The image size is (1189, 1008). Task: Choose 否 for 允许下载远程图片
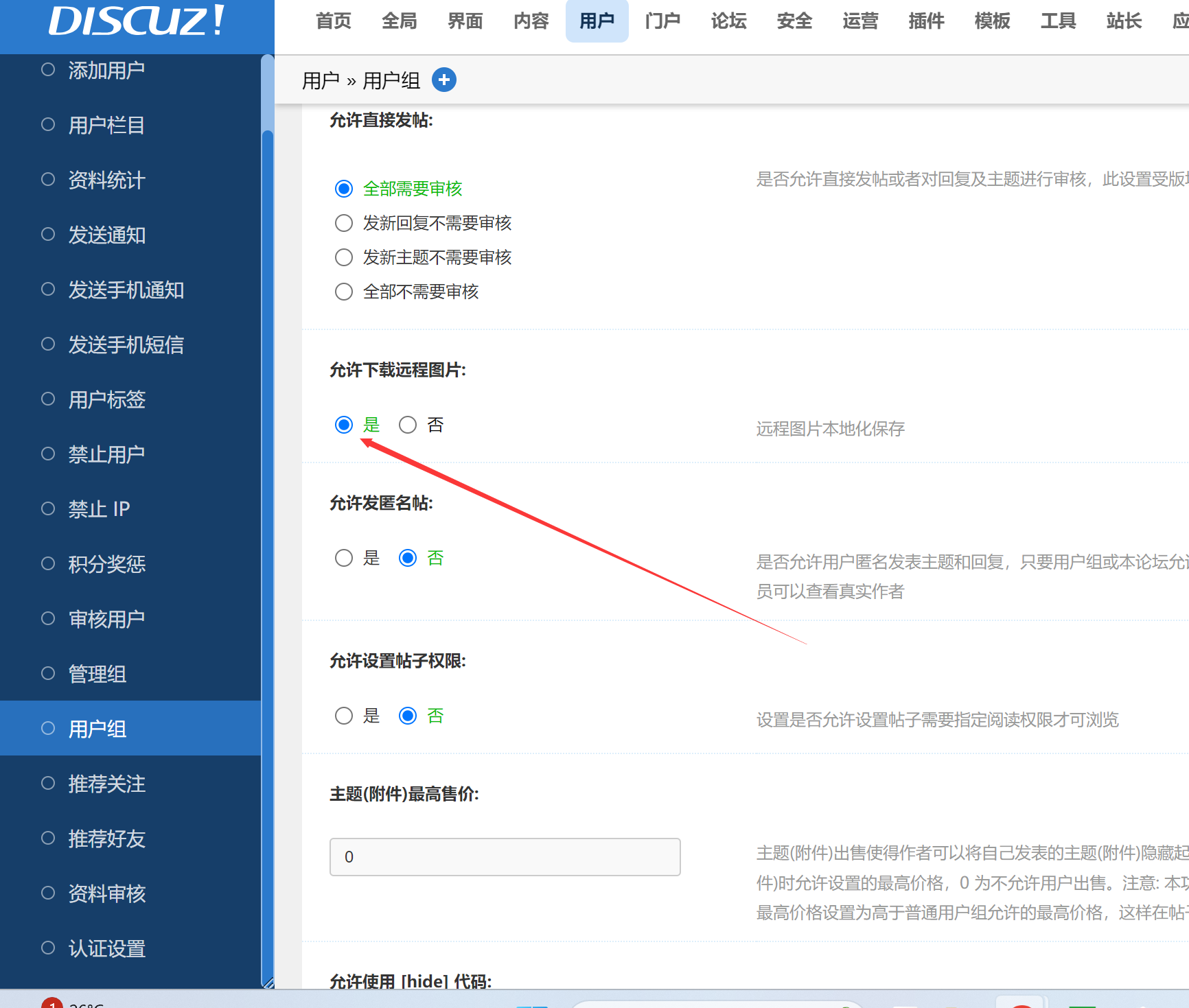[x=408, y=425]
